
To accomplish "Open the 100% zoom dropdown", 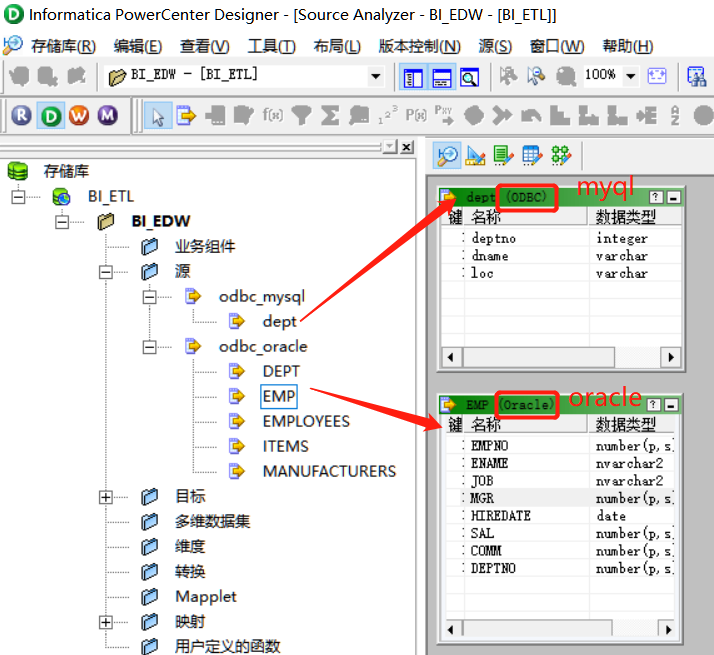I will (631, 76).
